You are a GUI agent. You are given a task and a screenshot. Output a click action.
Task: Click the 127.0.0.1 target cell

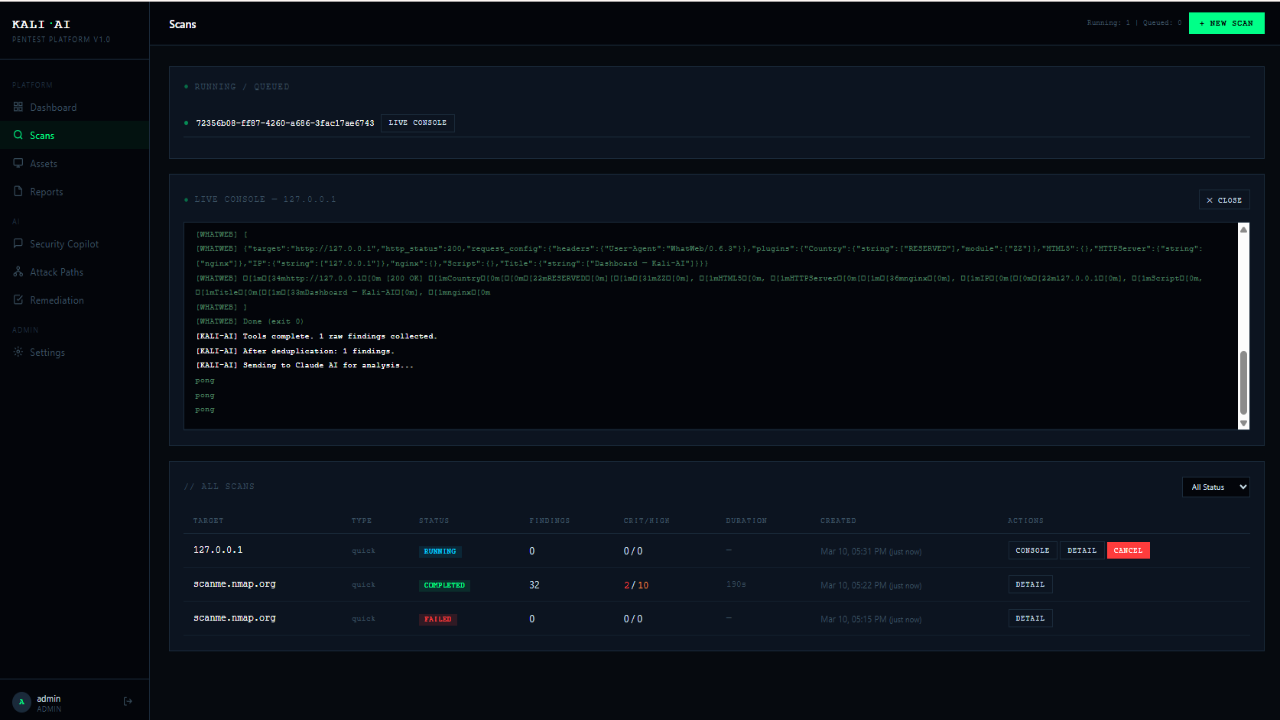(218, 550)
